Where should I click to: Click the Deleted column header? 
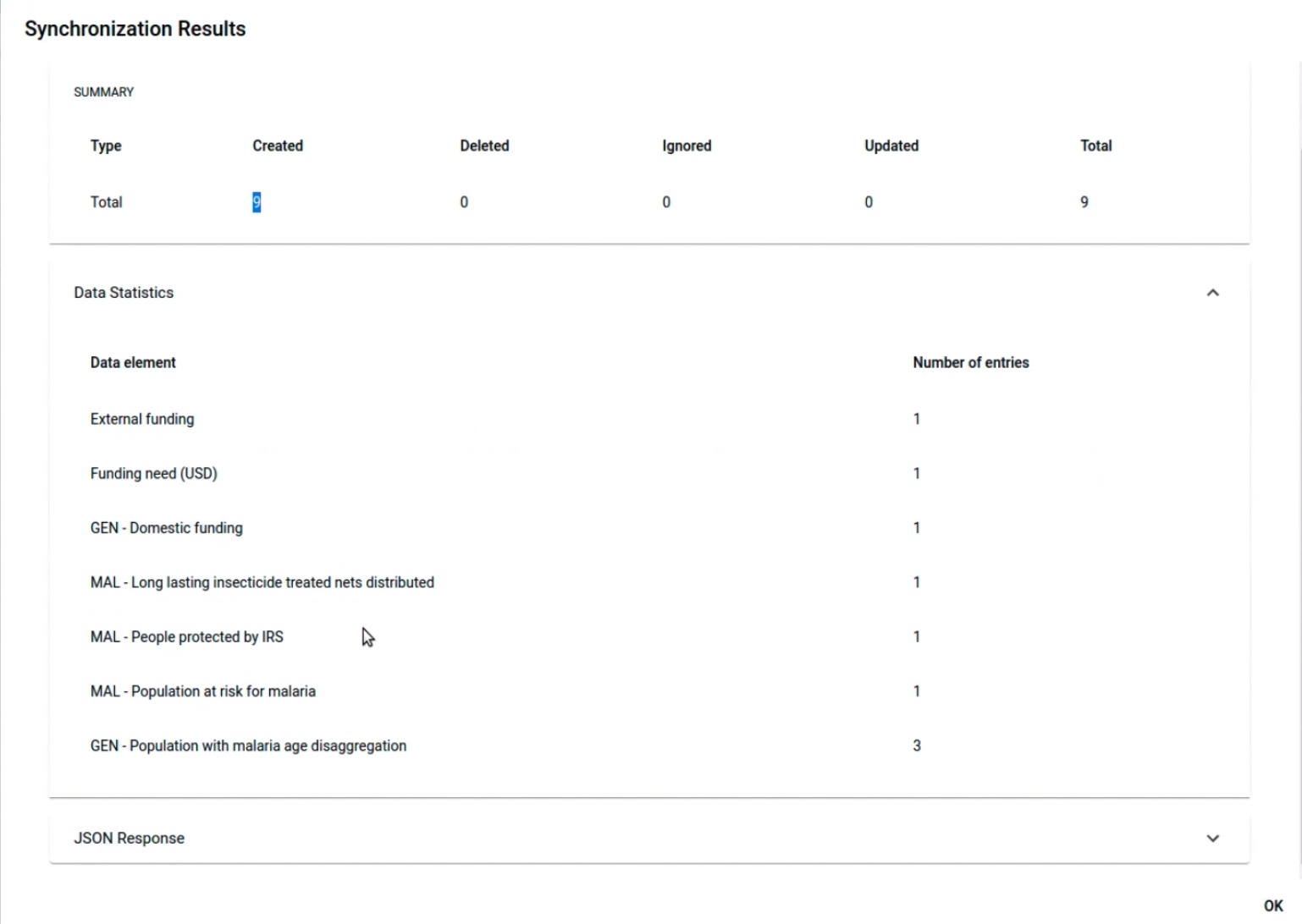pyautogui.click(x=484, y=145)
